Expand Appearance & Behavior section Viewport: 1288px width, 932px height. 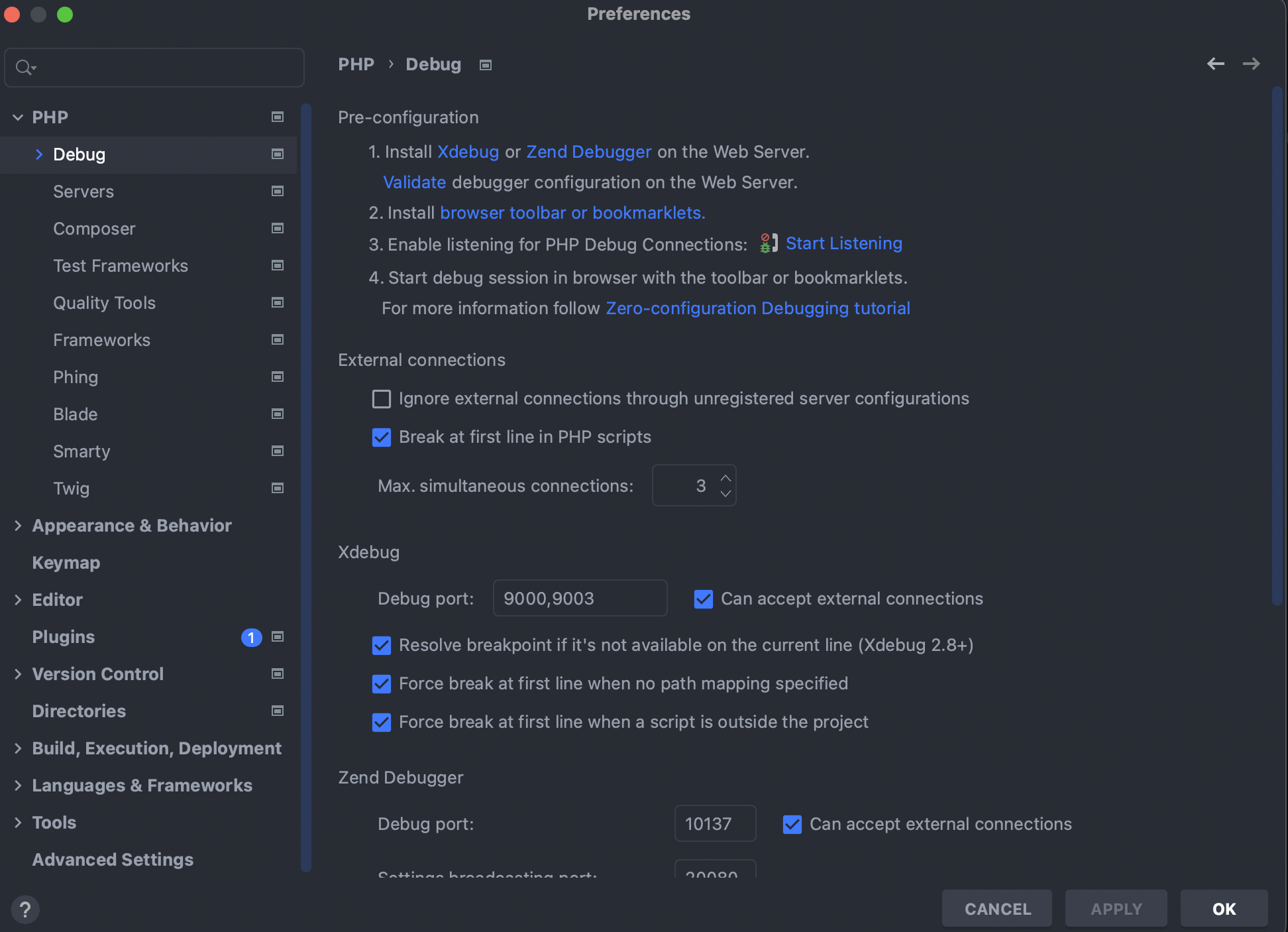tap(18, 526)
